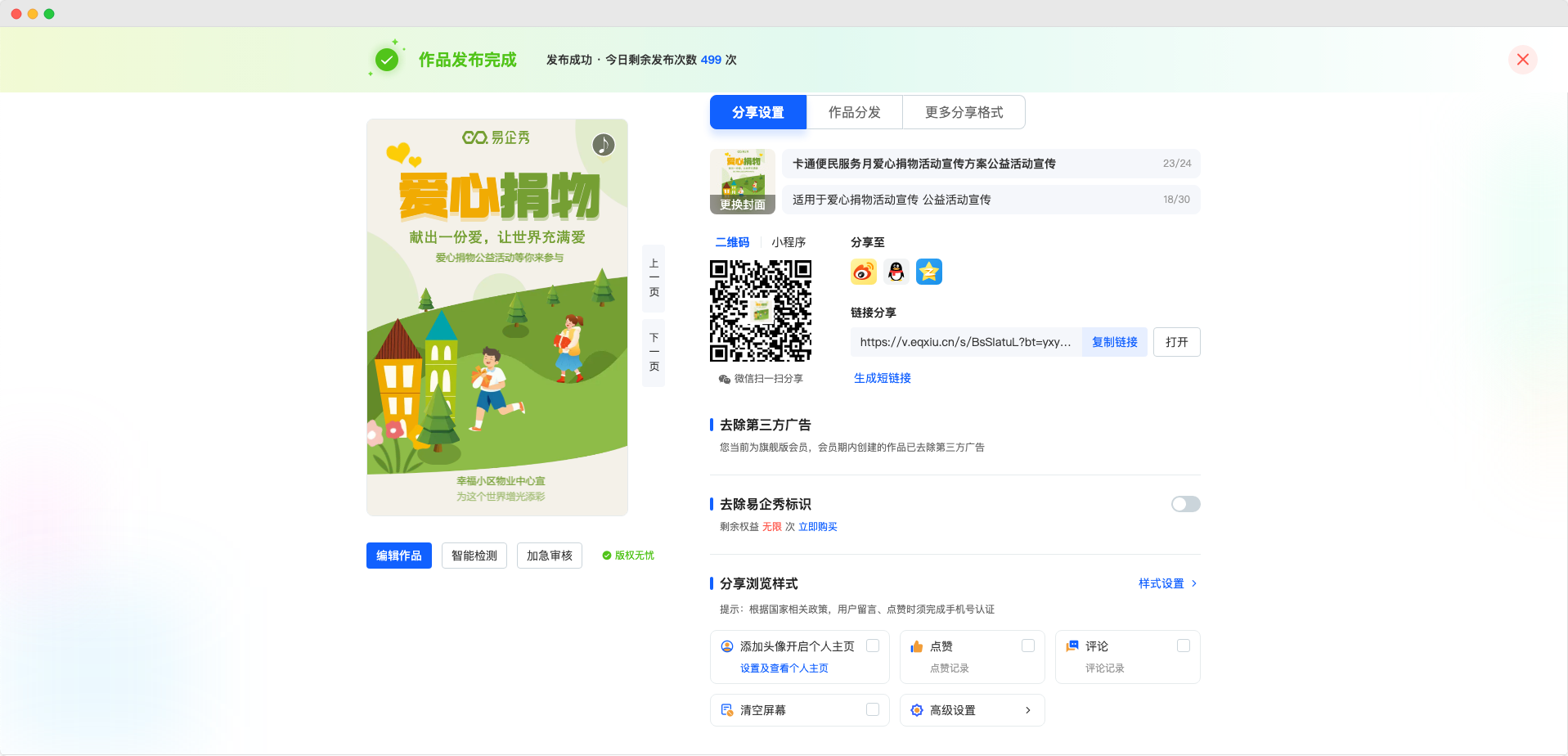Screen dimensions: 1568x756
Task: Toggle the music note icon on preview
Action: pos(603,145)
